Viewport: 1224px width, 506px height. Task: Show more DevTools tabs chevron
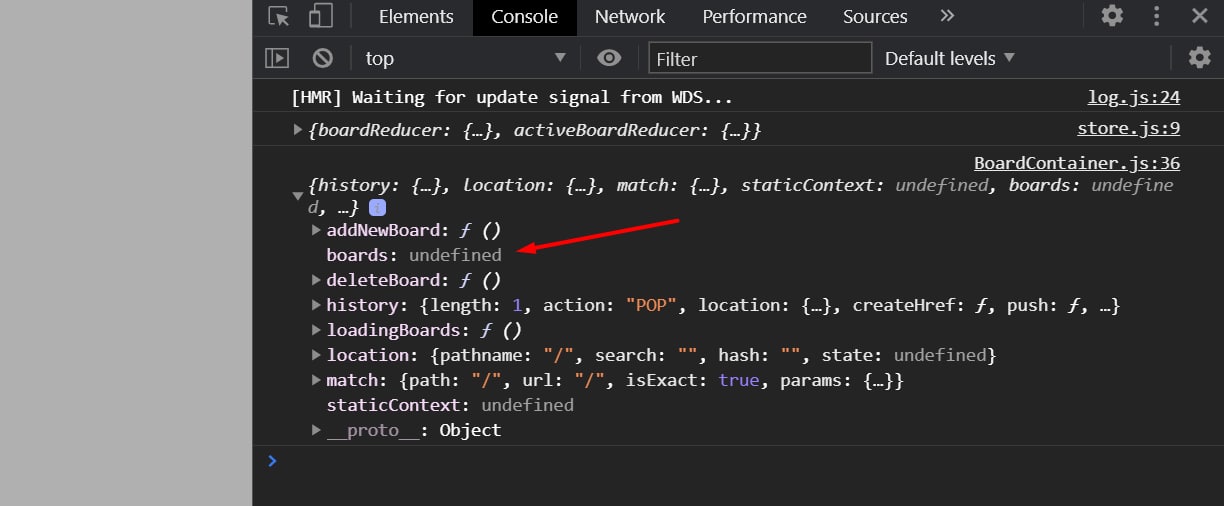click(947, 16)
